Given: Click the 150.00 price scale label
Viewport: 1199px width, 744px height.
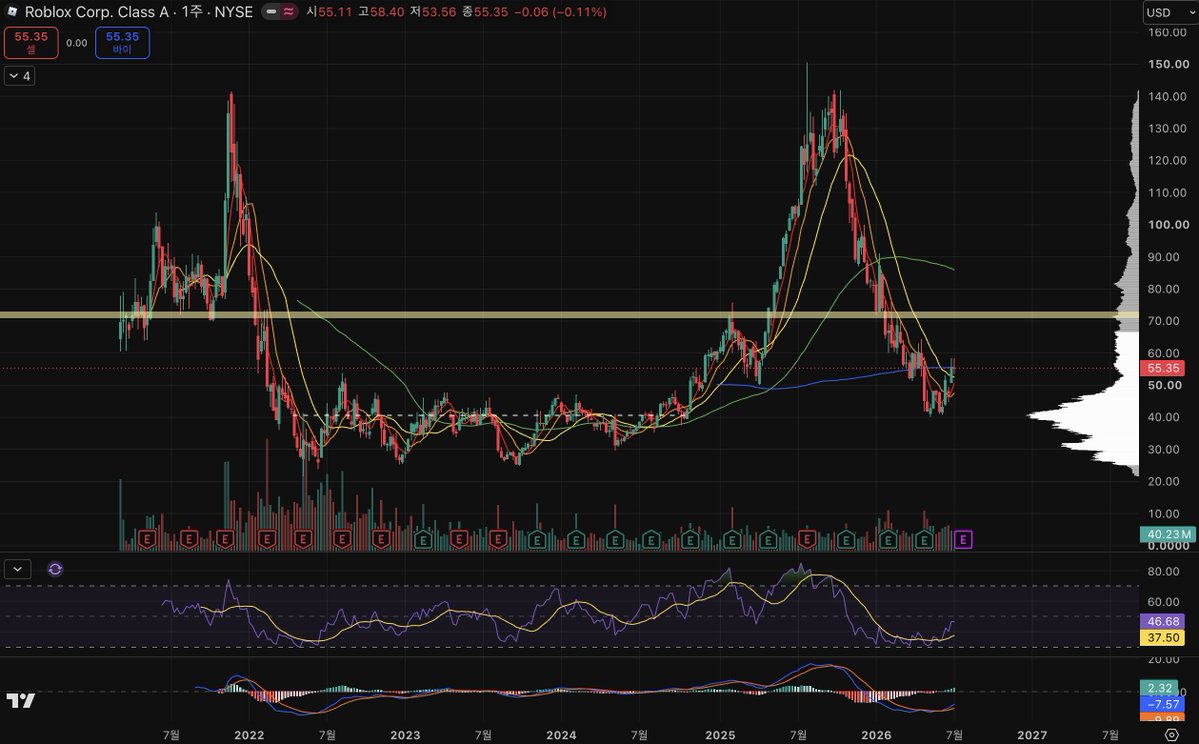Looking at the screenshot, I should 1168,64.
